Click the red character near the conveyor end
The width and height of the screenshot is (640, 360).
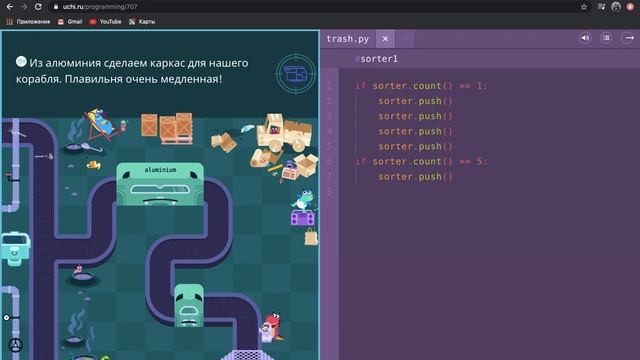(x=273, y=327)
